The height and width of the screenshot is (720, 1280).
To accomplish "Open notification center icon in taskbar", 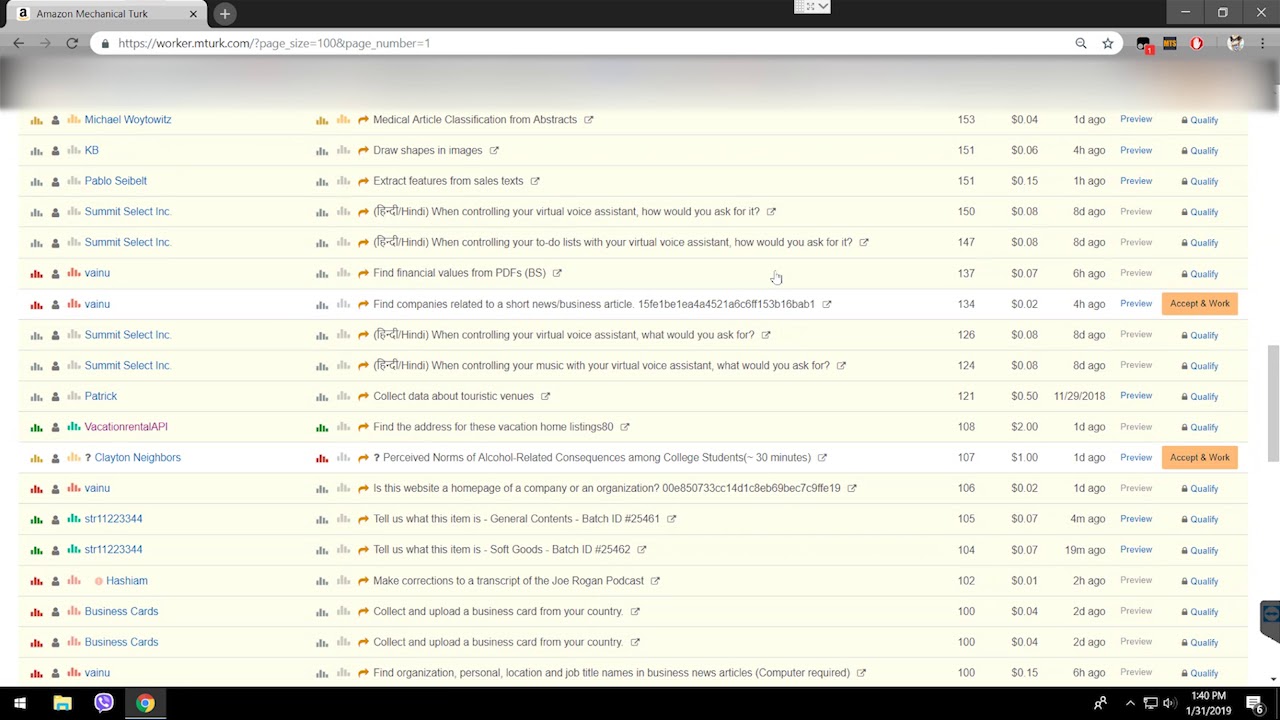I will [x=1254, y=703].
